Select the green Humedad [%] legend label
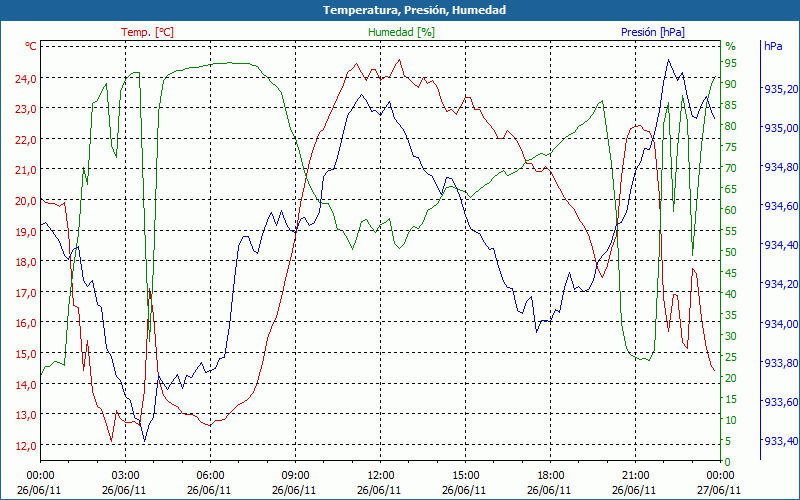Viewport: 800px width, 500px height. coord(401,32)
